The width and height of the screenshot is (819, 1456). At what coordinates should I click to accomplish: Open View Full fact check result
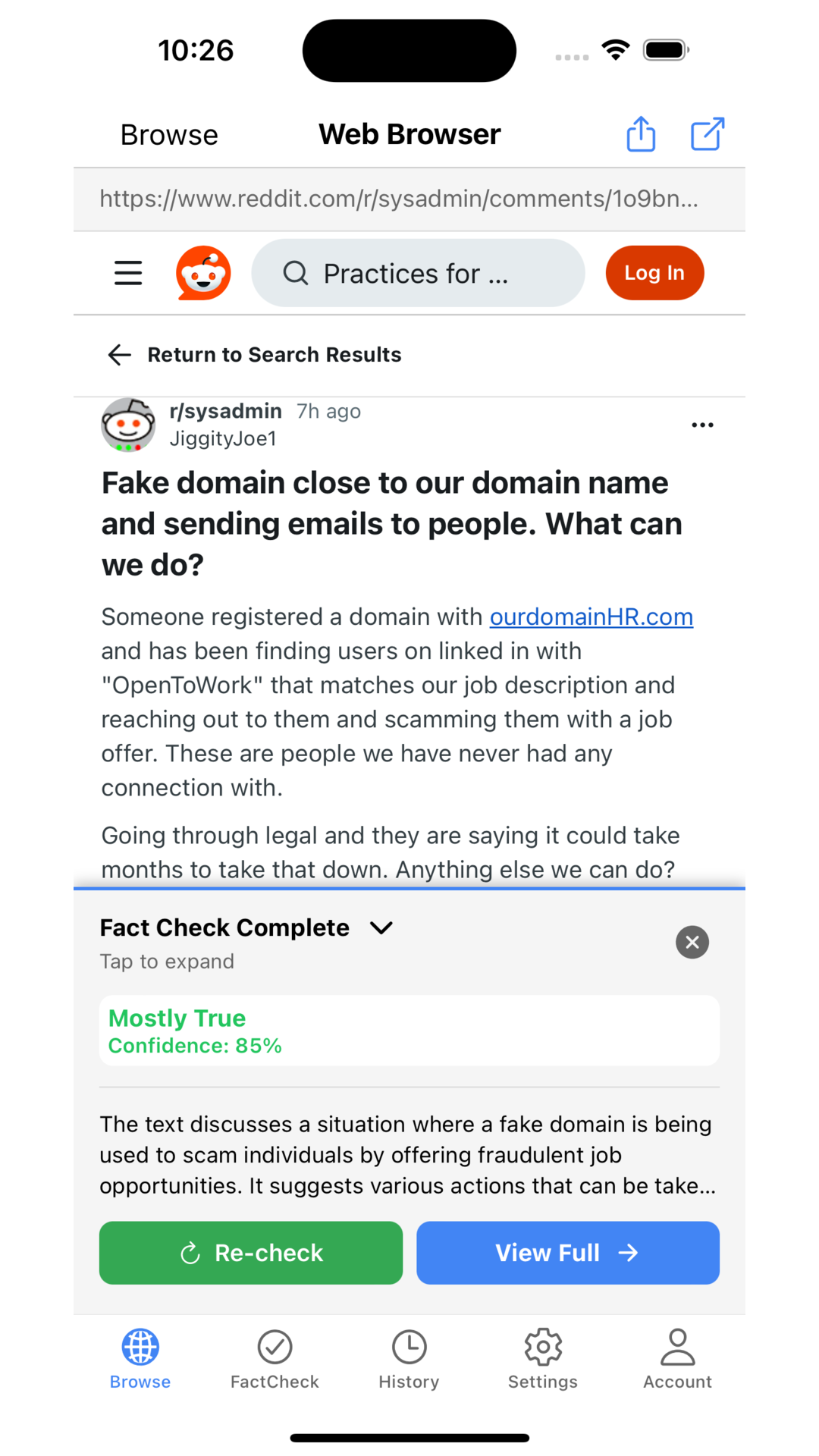(x=567, y=1253)
